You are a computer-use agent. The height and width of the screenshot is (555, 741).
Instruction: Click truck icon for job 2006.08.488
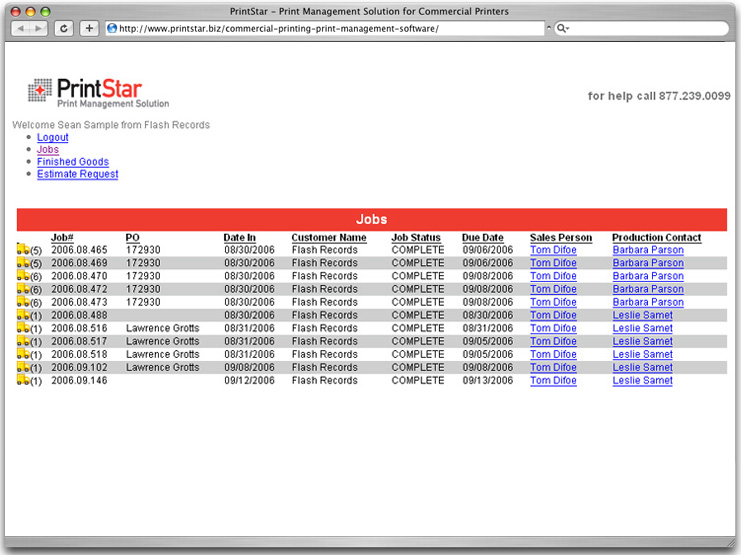tap(23, 315)
